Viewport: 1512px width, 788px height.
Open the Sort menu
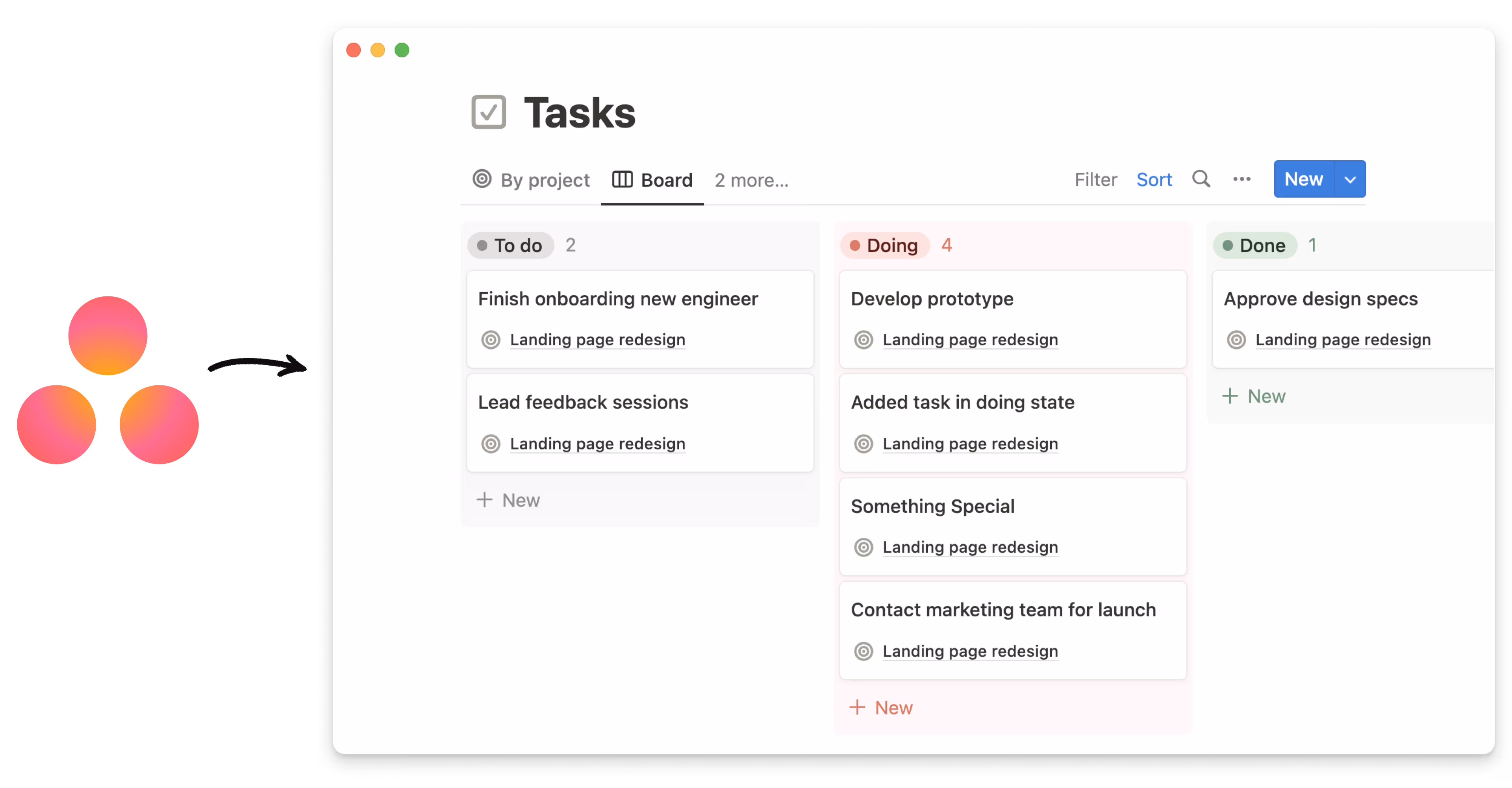pos(1154,179)
